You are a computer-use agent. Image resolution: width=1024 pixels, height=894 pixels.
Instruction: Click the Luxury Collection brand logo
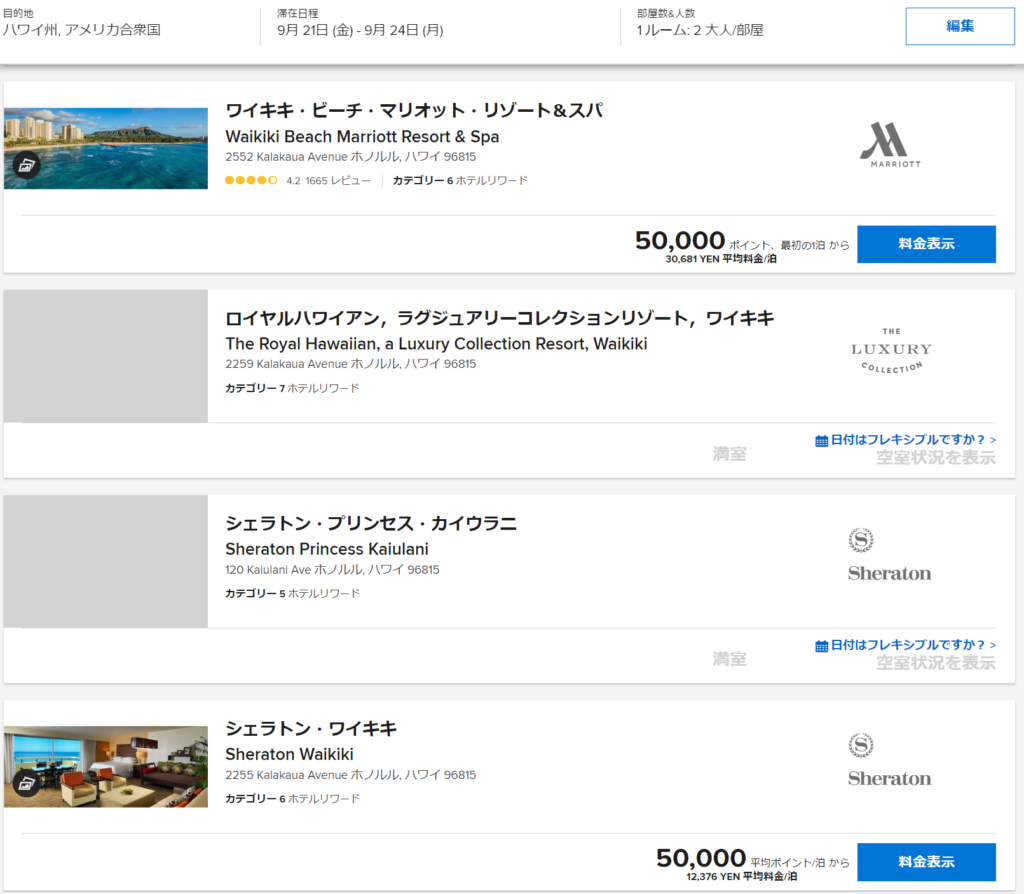[890, 350]
